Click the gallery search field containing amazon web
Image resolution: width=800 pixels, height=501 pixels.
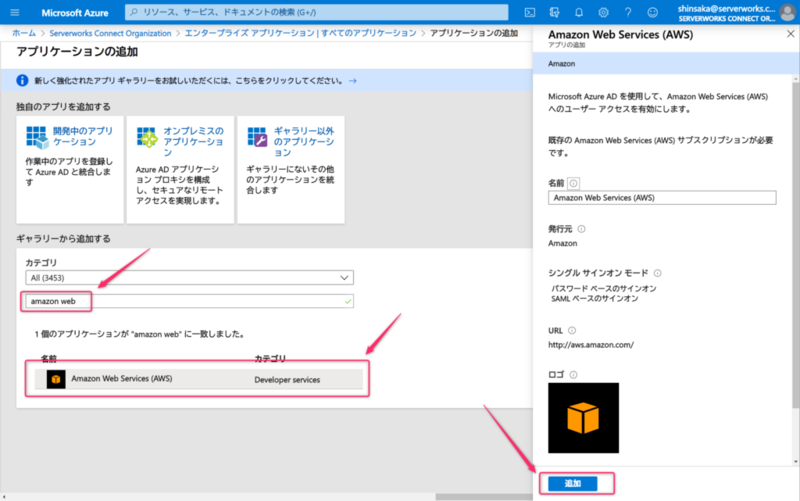click(189, 301)
